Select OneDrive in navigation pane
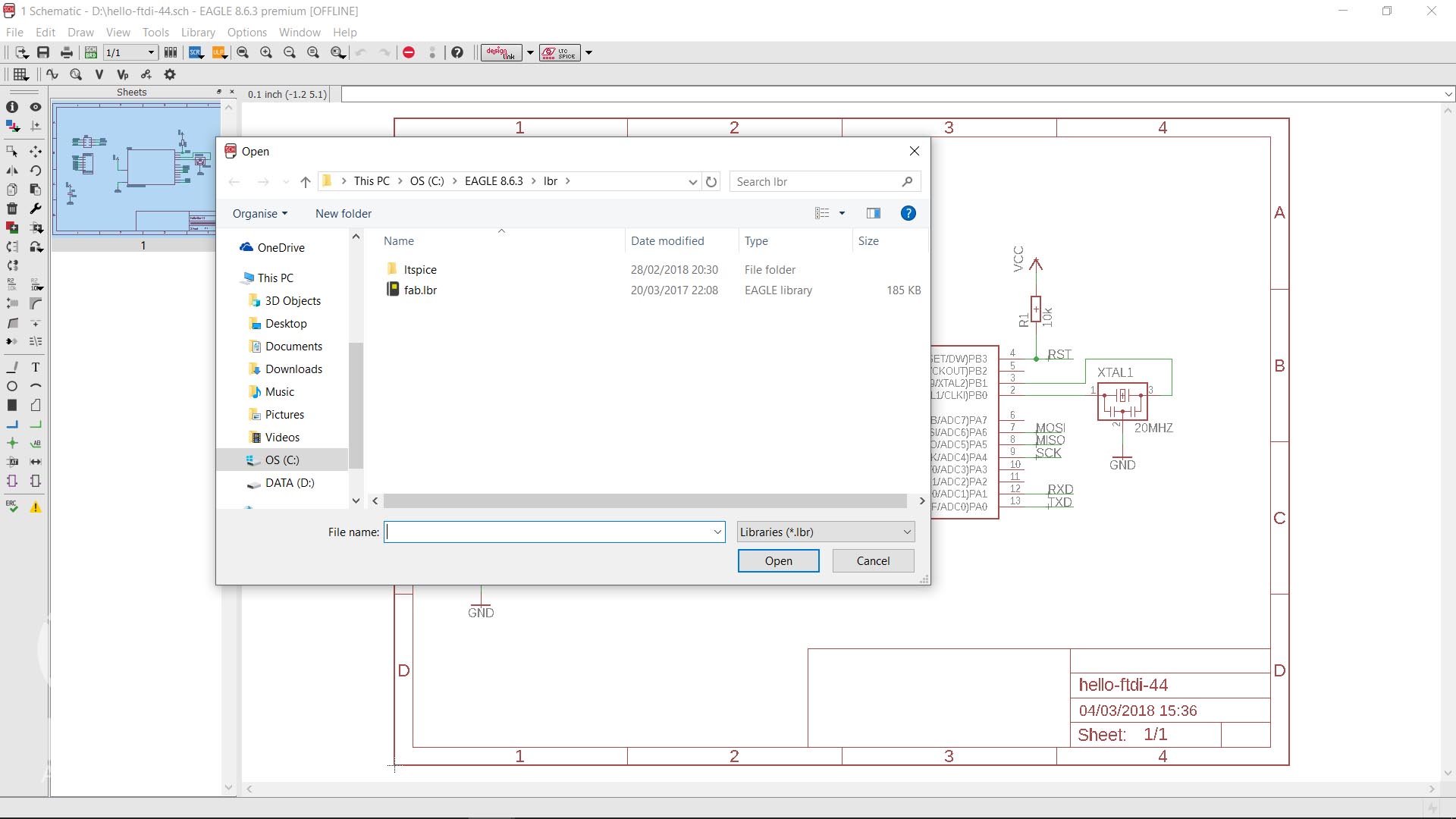Viewport: 1456px width, 819px height. click(x=281, y=247)
